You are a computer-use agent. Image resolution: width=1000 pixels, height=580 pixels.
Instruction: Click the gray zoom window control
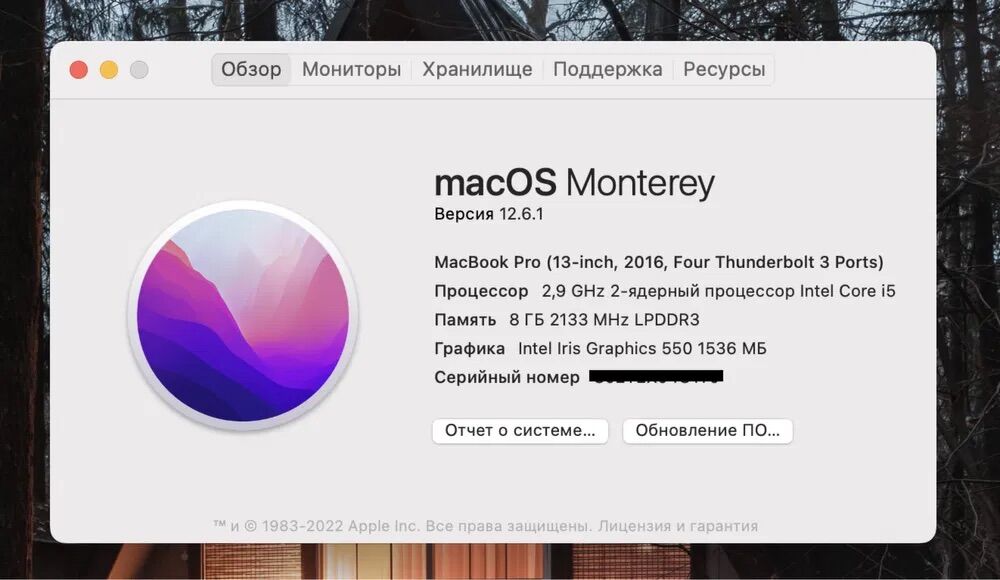click(x=139, y=70)
